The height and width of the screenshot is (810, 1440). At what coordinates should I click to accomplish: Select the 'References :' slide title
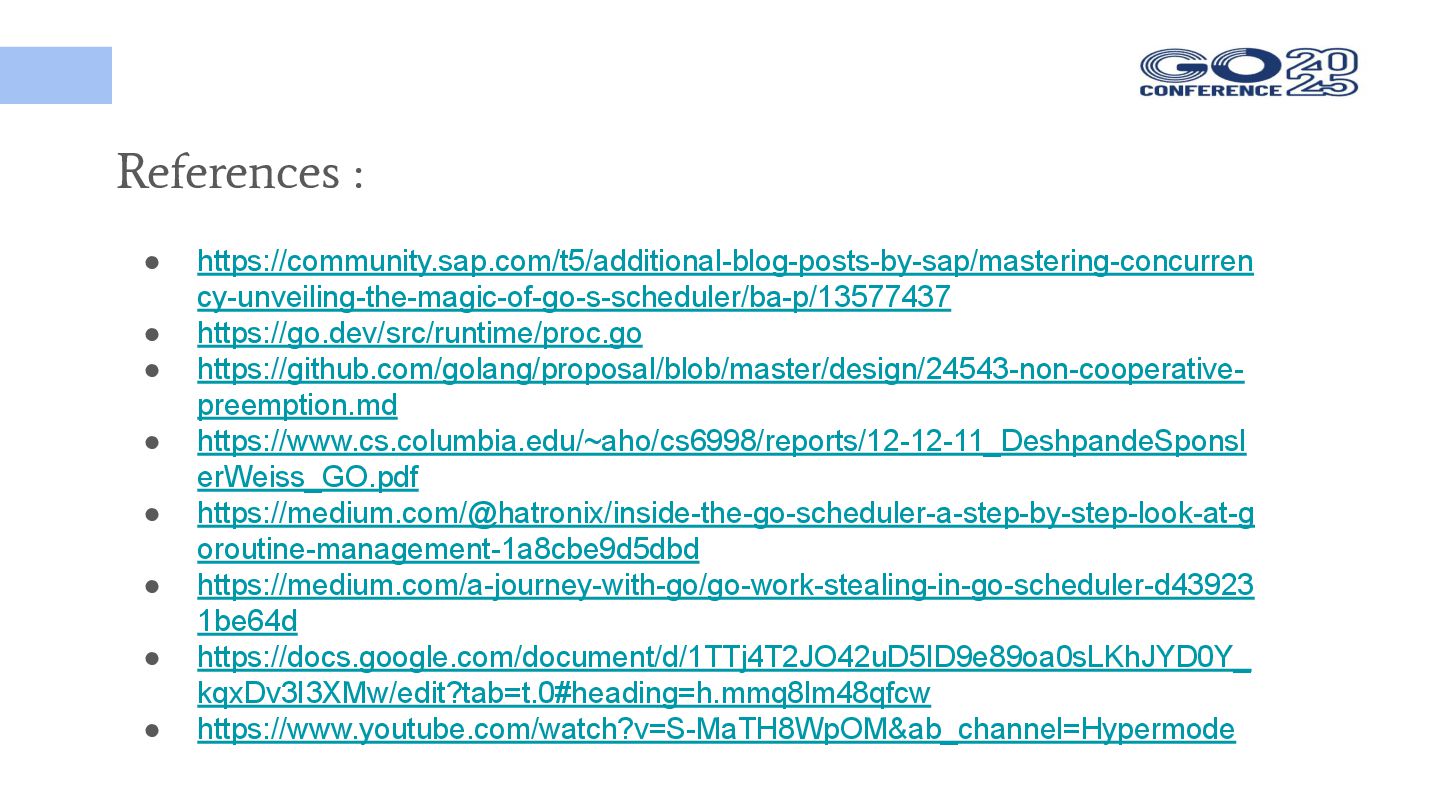240,171
